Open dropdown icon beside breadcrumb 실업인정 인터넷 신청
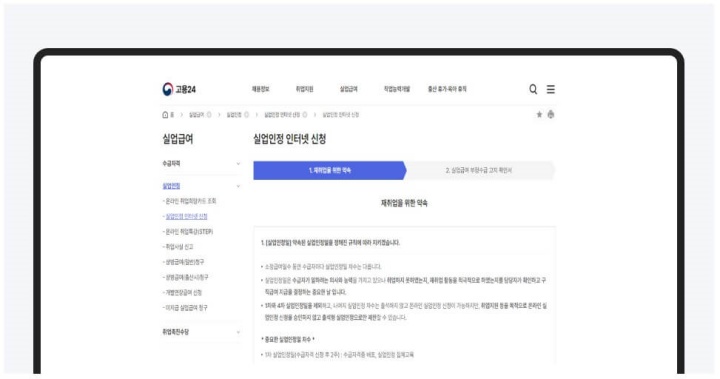The height and width of the screenshot is (379, 720). point(304,115)
